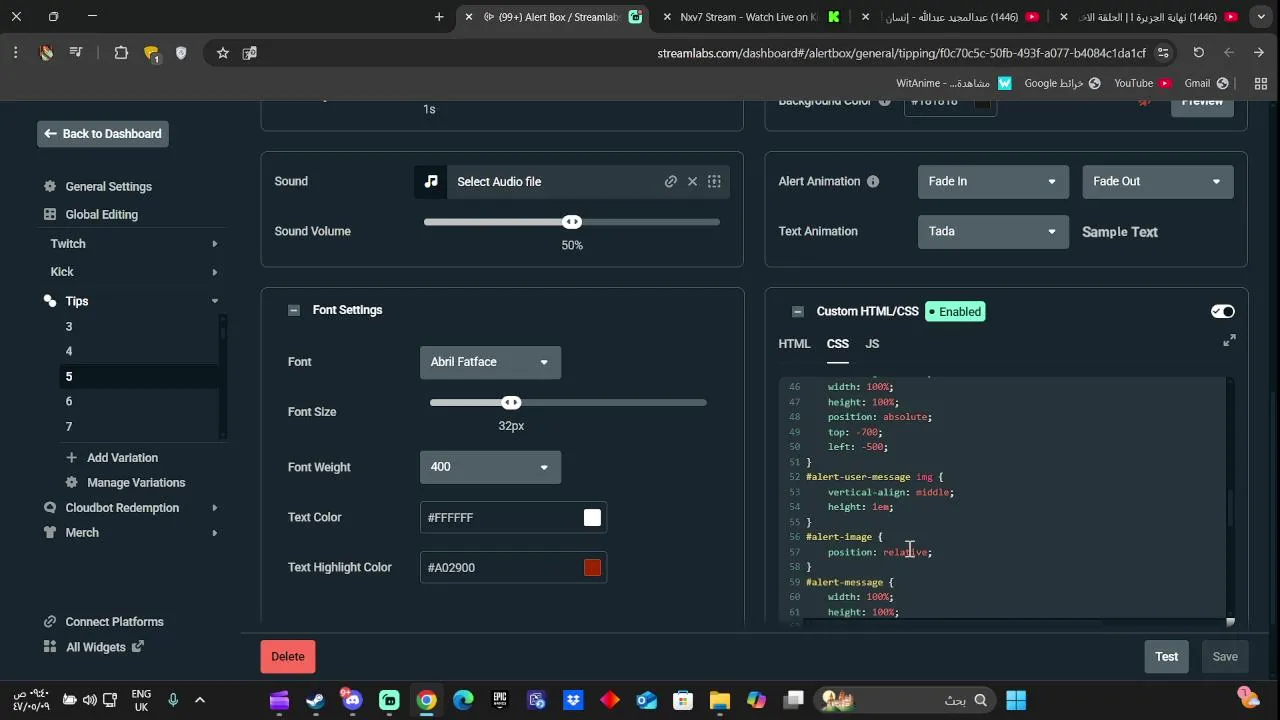The height and width of the screenshot is (720, 1280).
Task: Click the Test alert button
Action: pyautogui.click(x=1167, y=656)
